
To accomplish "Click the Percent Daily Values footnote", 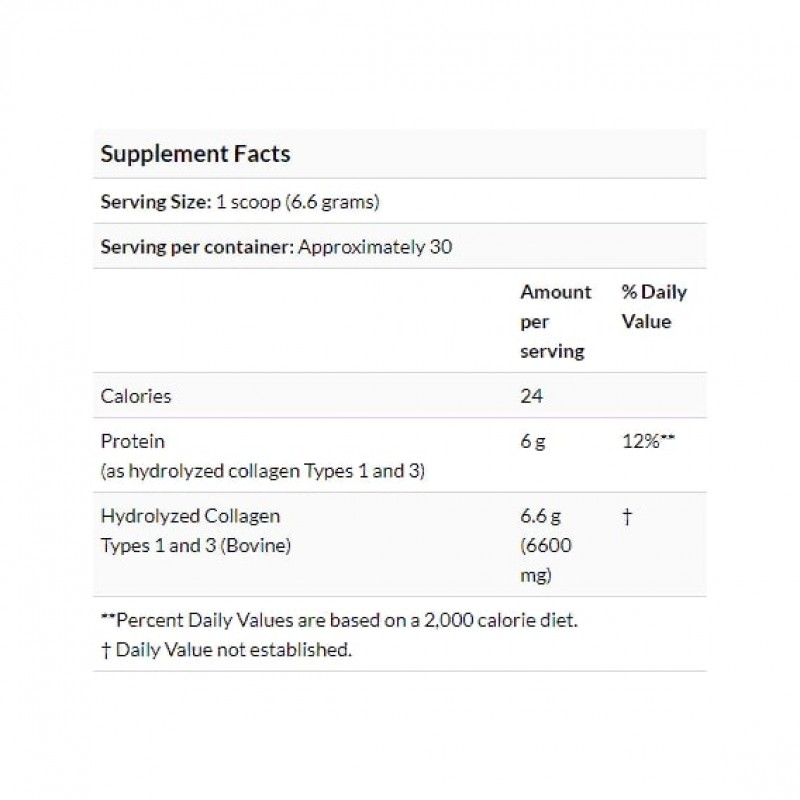I will coord(340,620).
